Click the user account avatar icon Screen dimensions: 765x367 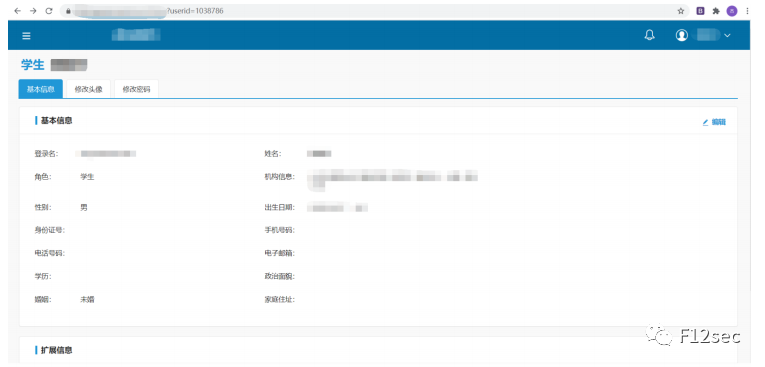[x=682, y=35]
